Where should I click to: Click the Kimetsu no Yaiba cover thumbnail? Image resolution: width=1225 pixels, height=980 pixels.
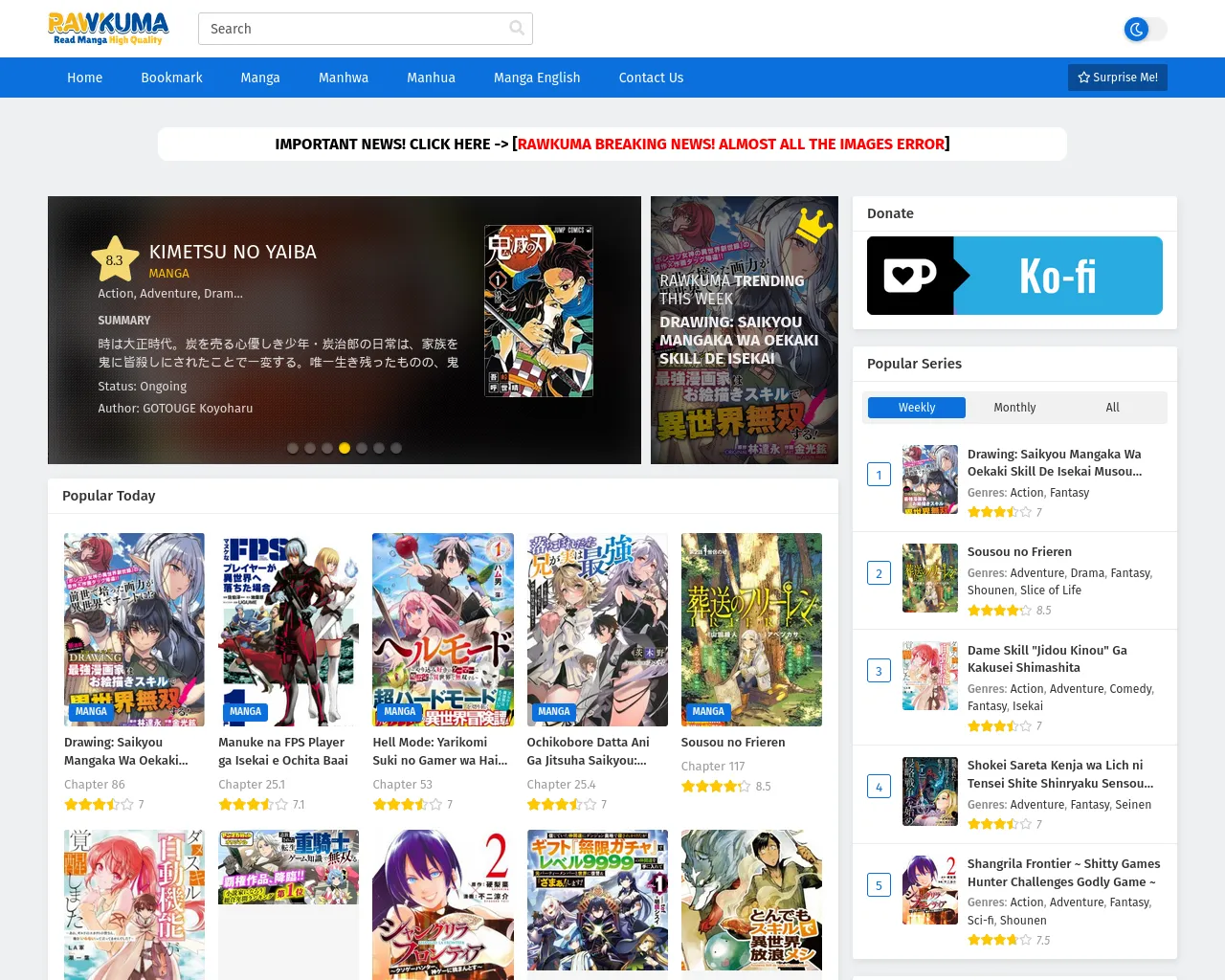click(539, 311)
